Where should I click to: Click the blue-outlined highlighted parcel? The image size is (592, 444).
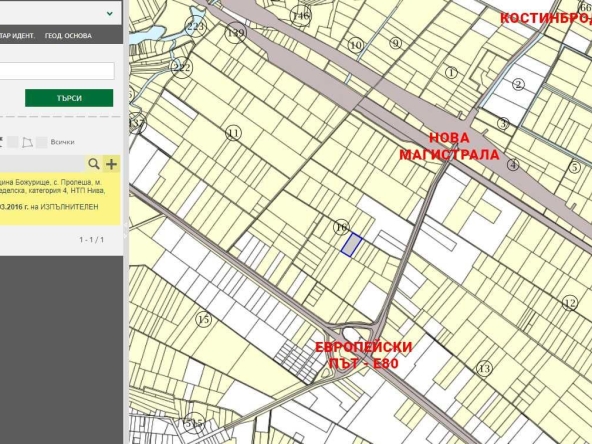point(352,245)
